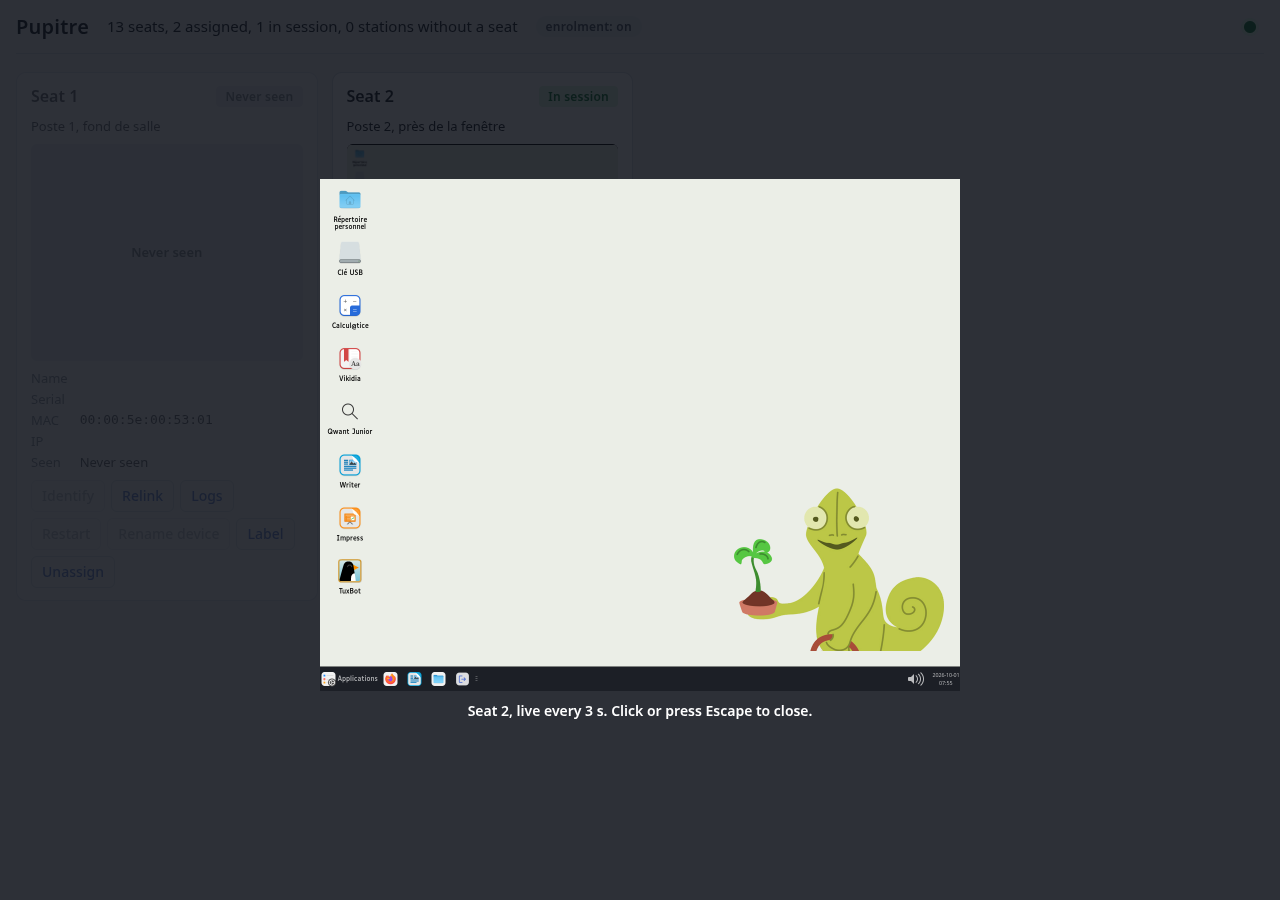
Task: Click the "13 seats, 2 assigned" summary text
Action: tap(312, 27)
